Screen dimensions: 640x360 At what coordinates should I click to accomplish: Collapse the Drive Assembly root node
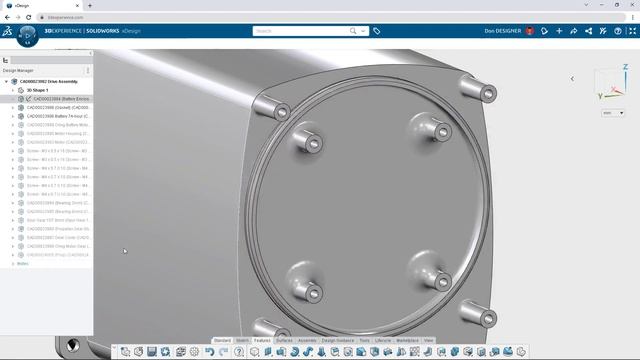click(6, 82)
